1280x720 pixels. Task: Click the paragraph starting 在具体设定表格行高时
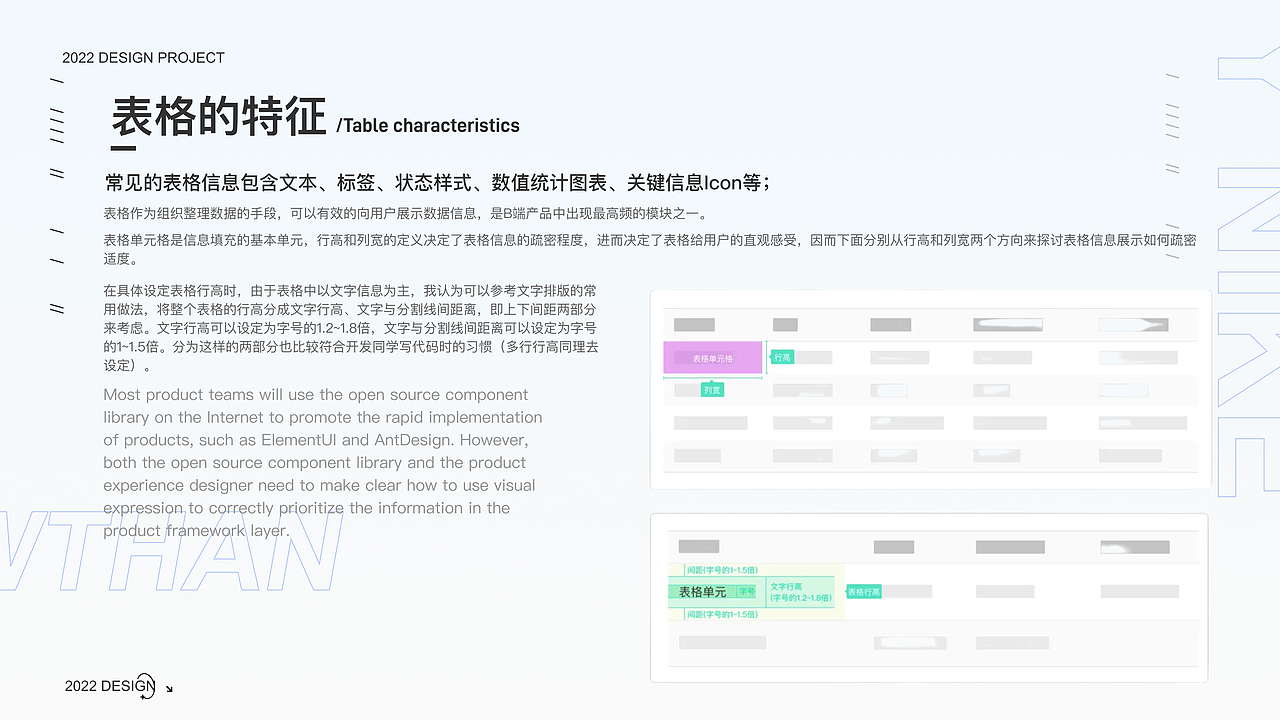coord(351,328)
